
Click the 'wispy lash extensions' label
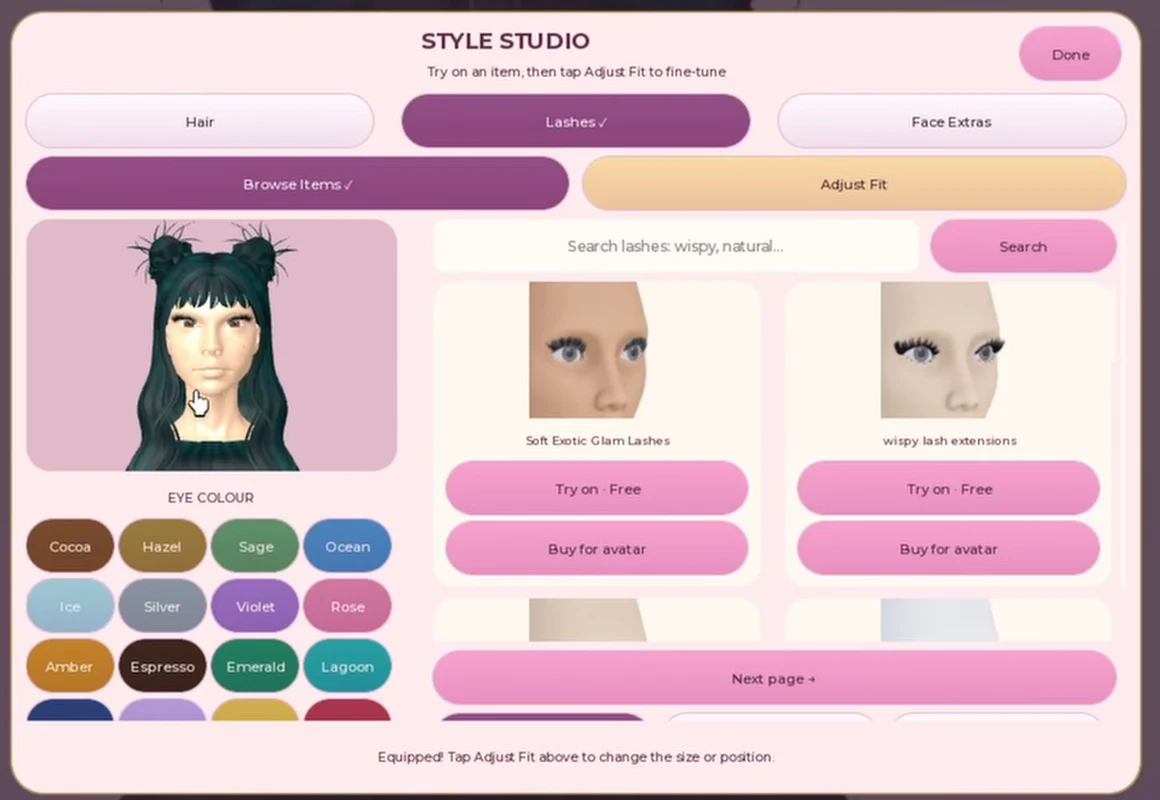(x=950, y=440)
